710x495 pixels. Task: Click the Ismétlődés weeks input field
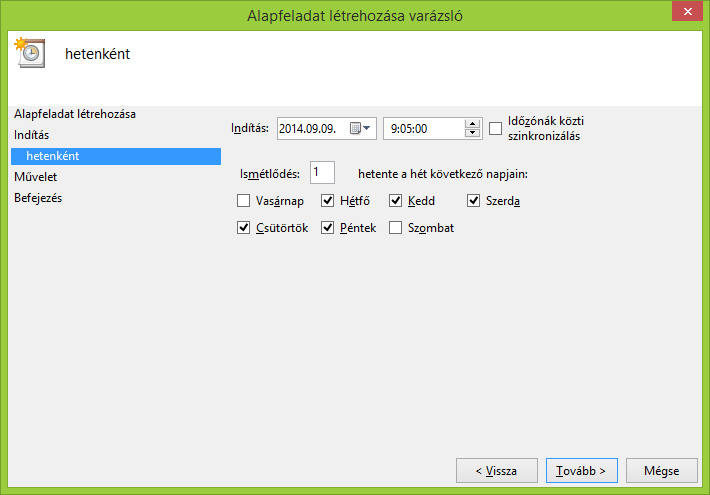tap(322, 173)
